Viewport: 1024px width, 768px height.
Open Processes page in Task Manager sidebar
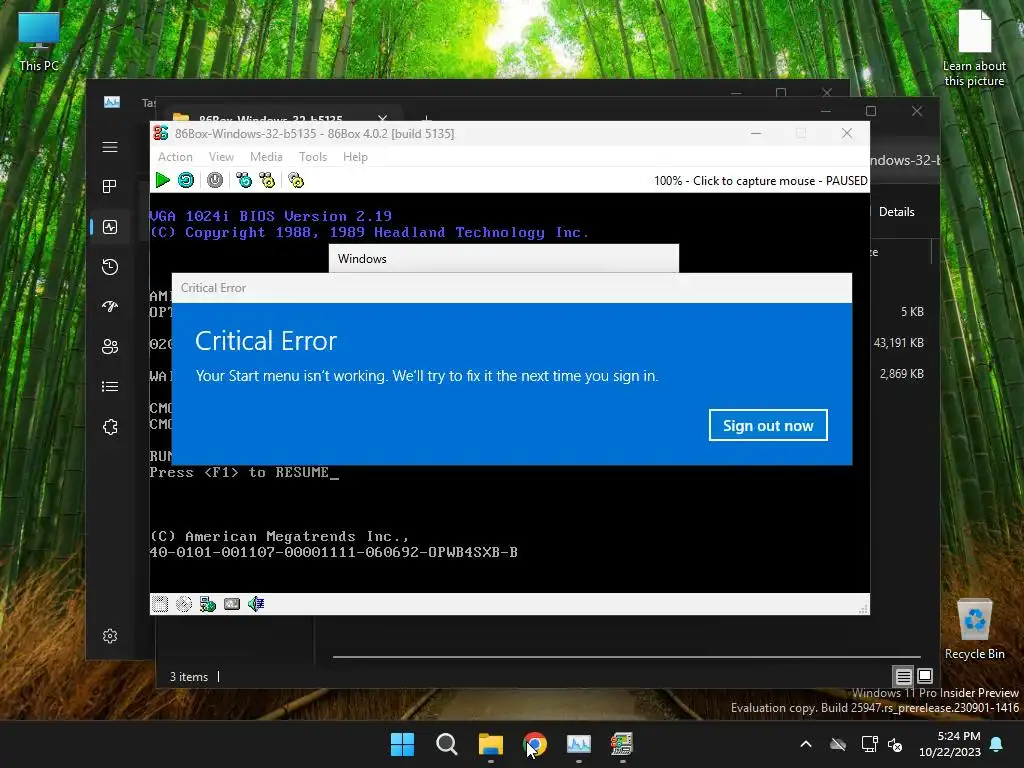(110, 187)
